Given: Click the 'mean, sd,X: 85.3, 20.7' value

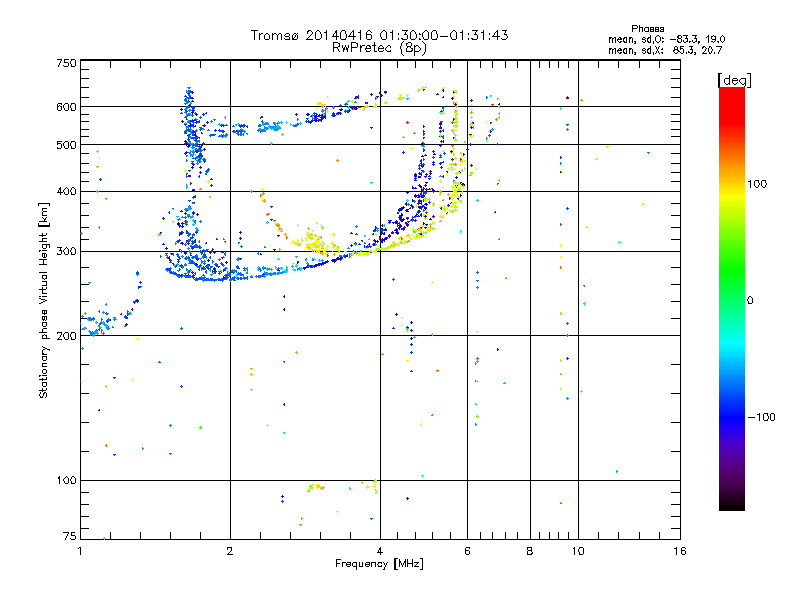Looking at the screenshot, I should [665, 50].
